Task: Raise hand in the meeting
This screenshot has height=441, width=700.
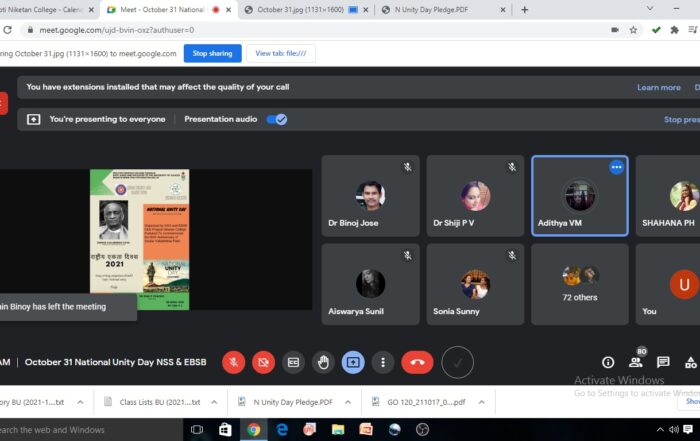Action: 323,362
